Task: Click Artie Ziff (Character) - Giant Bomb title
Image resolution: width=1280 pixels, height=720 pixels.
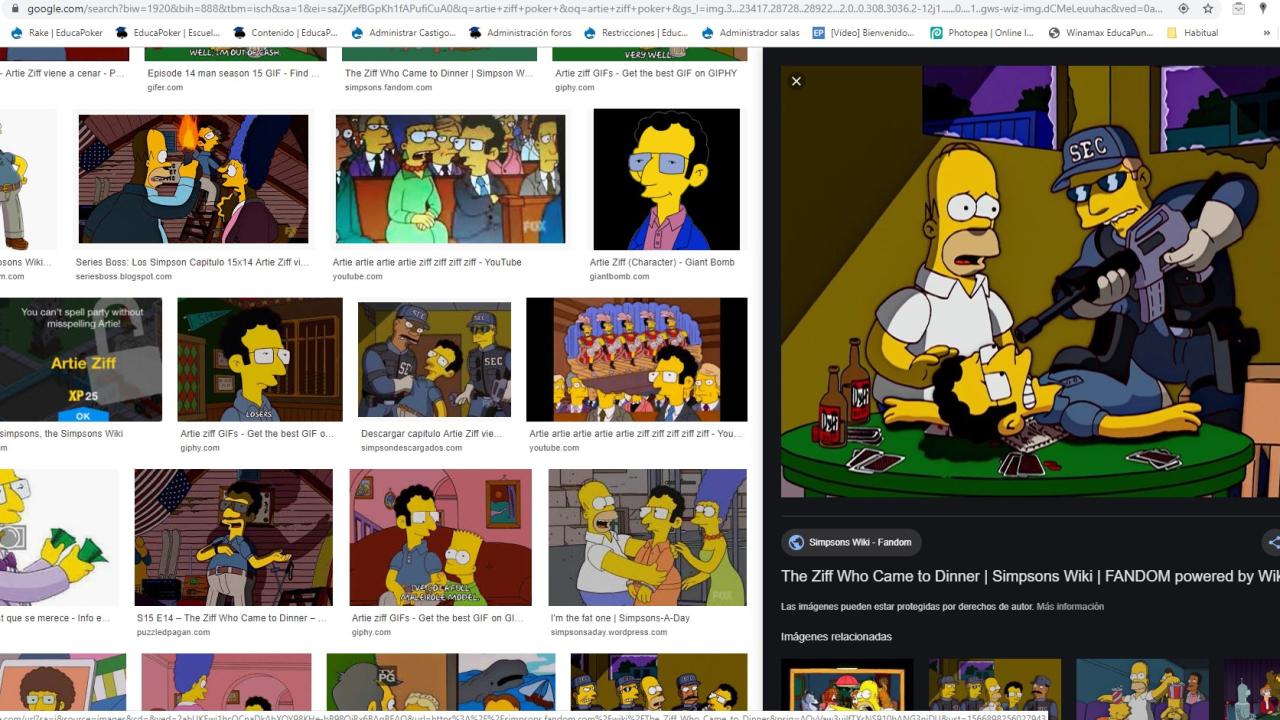Action: point(662,262)
